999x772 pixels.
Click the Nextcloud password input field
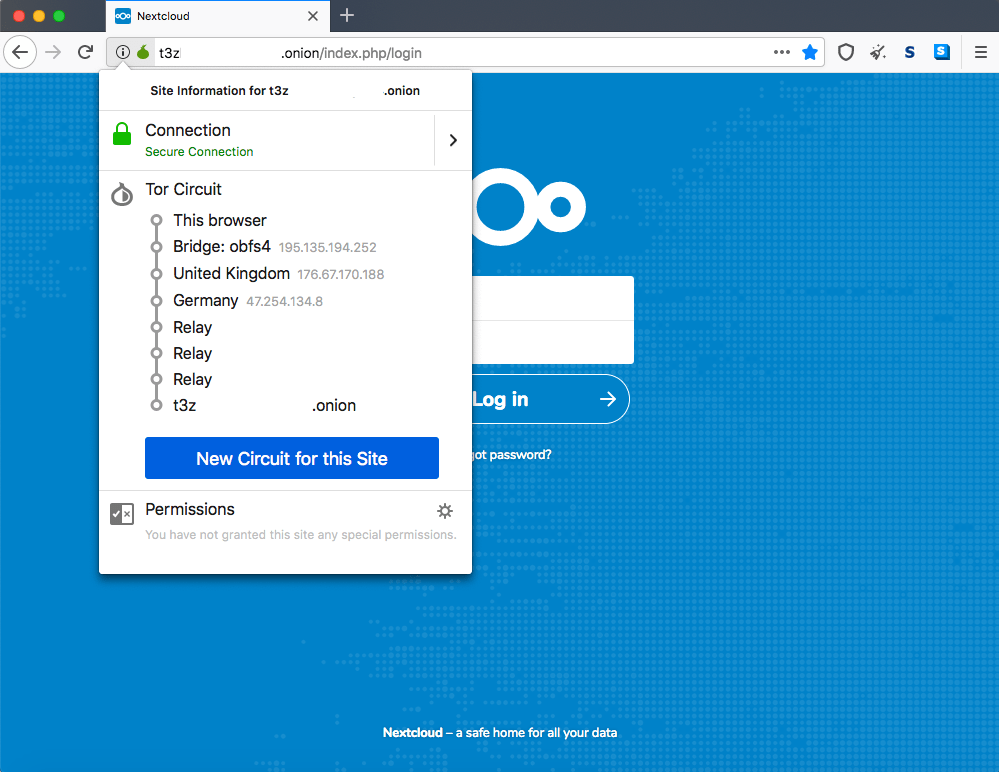pos(553,342)
